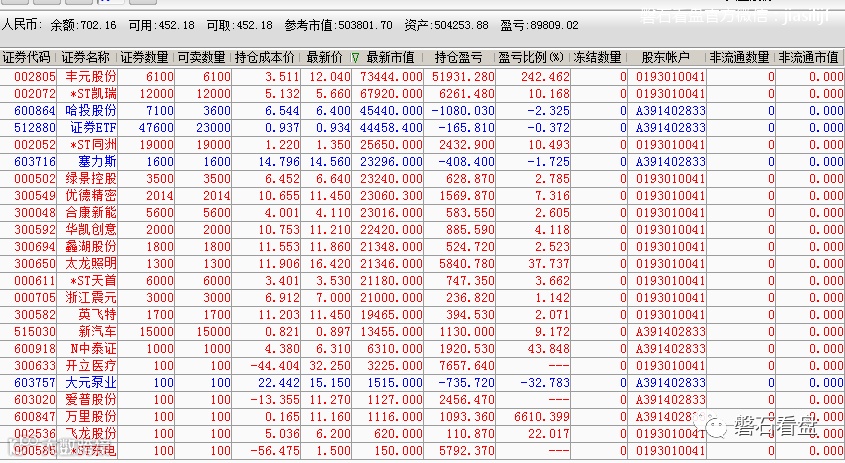
Task: Select the N中泰证 stock name
Action: (93, 349)
